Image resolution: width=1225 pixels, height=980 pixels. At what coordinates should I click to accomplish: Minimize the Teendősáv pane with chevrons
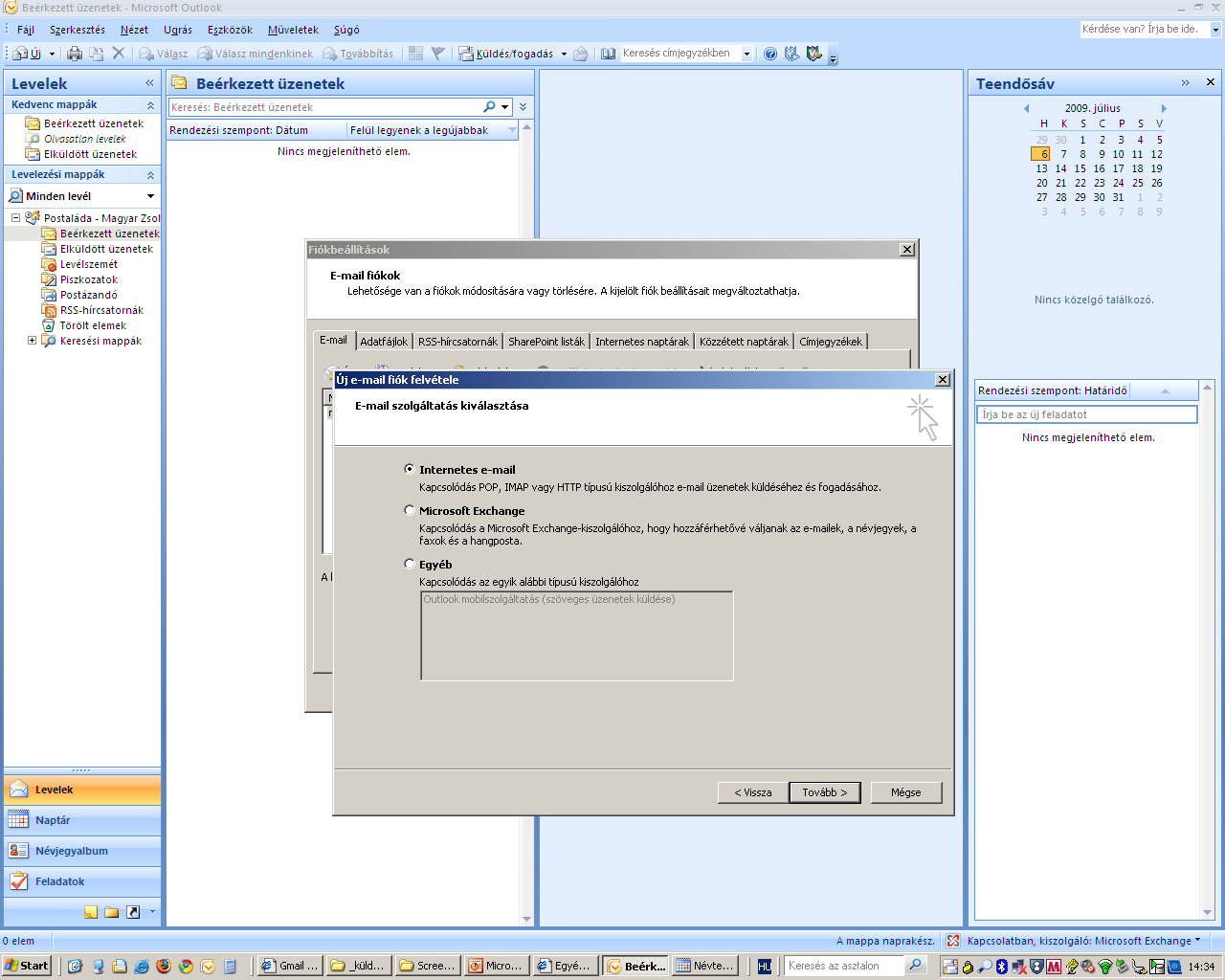click(1185, 83)
